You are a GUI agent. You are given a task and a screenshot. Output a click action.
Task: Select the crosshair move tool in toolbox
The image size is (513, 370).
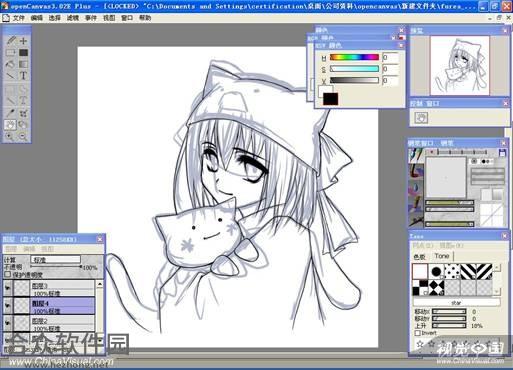(x=23, y=41)
